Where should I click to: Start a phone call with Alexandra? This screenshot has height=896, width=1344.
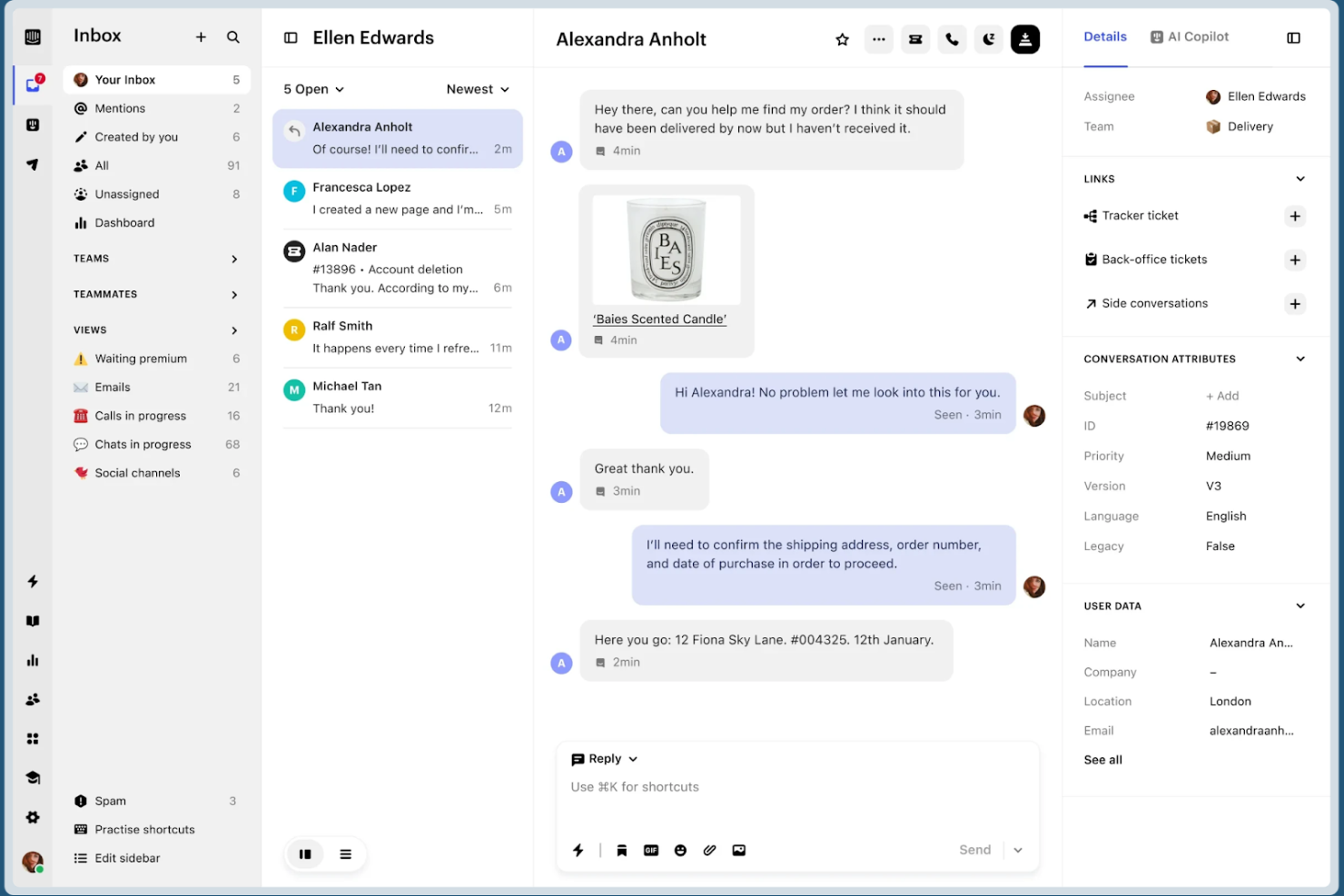pyautogui.click(x=952, y=39)
